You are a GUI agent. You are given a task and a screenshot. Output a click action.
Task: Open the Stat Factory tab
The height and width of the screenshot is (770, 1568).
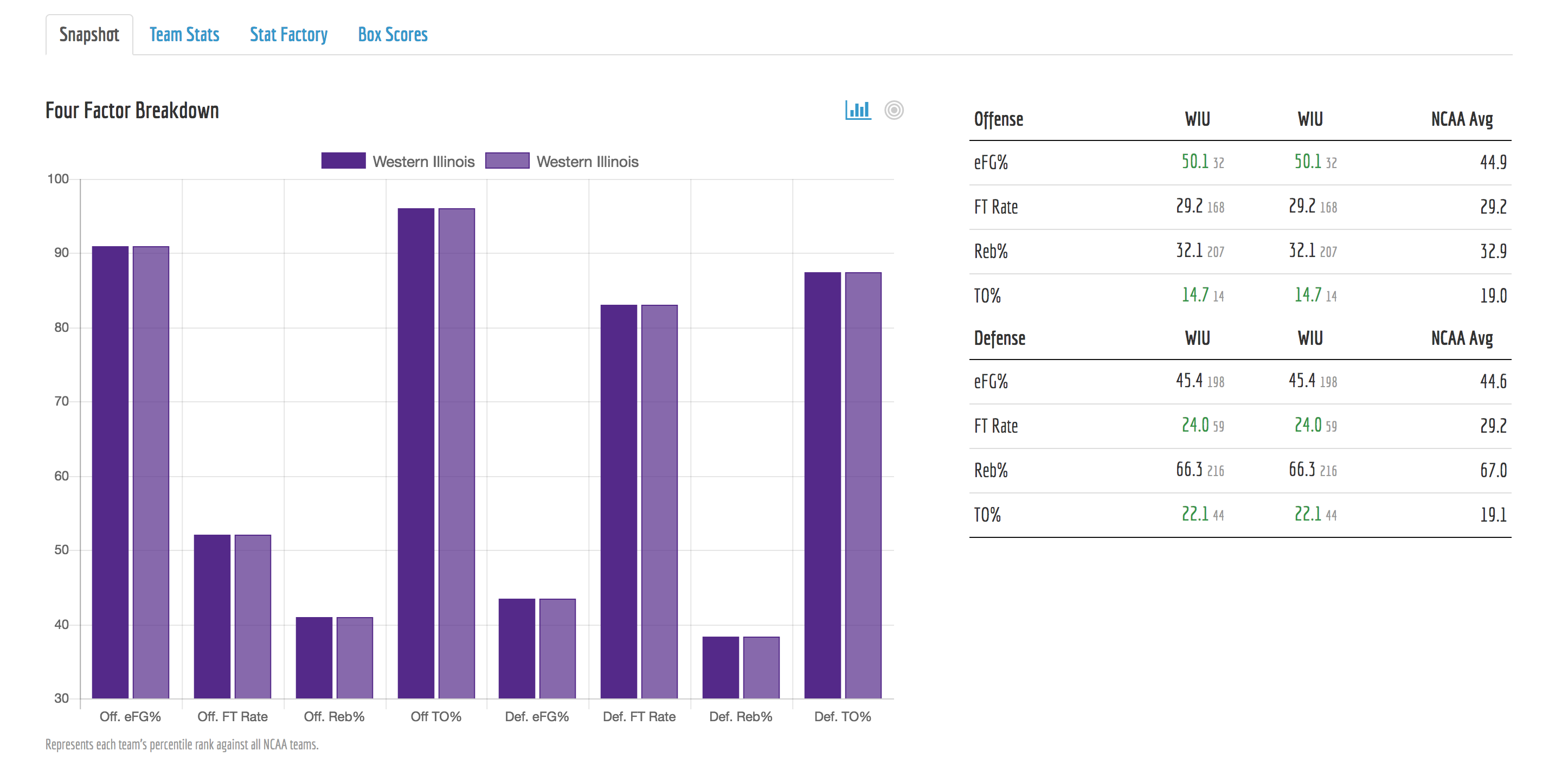(288, 35)
